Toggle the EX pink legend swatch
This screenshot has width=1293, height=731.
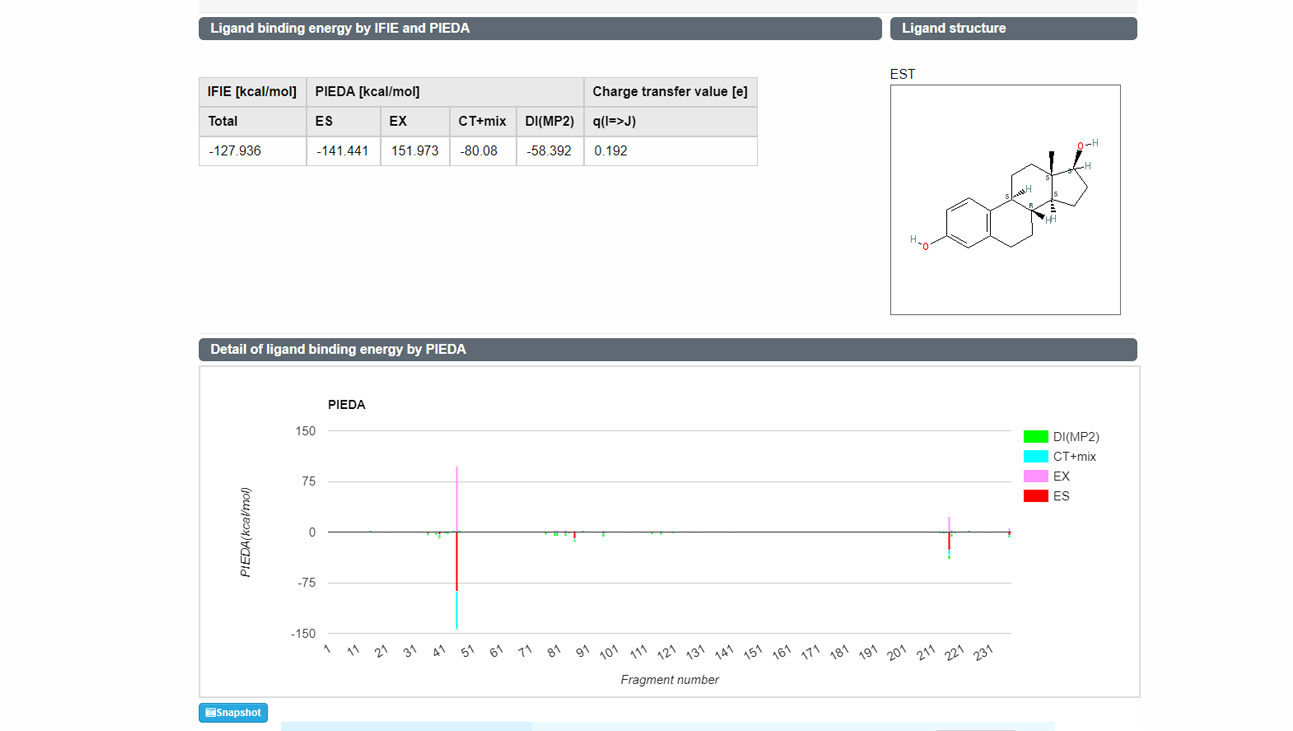(1035, 477)
